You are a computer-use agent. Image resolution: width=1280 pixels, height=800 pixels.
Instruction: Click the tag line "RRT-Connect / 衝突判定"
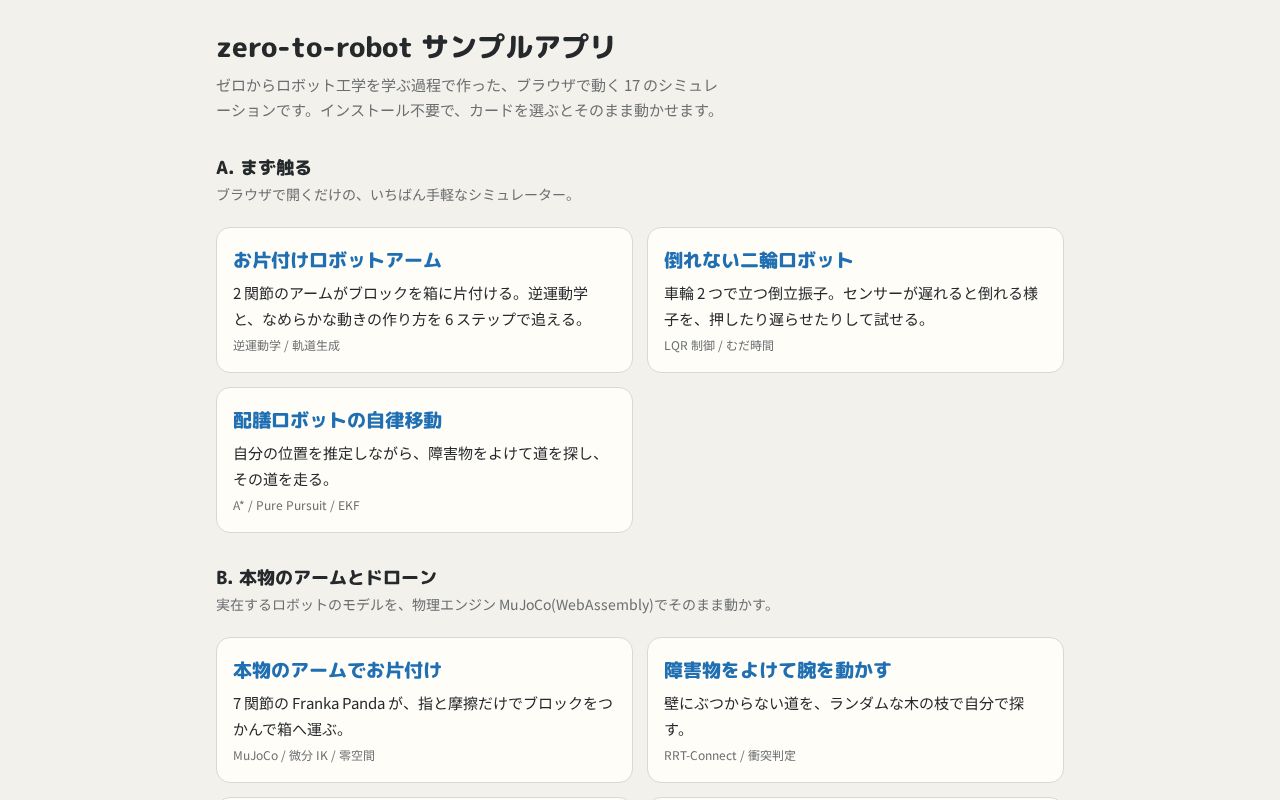pos(730,756)
